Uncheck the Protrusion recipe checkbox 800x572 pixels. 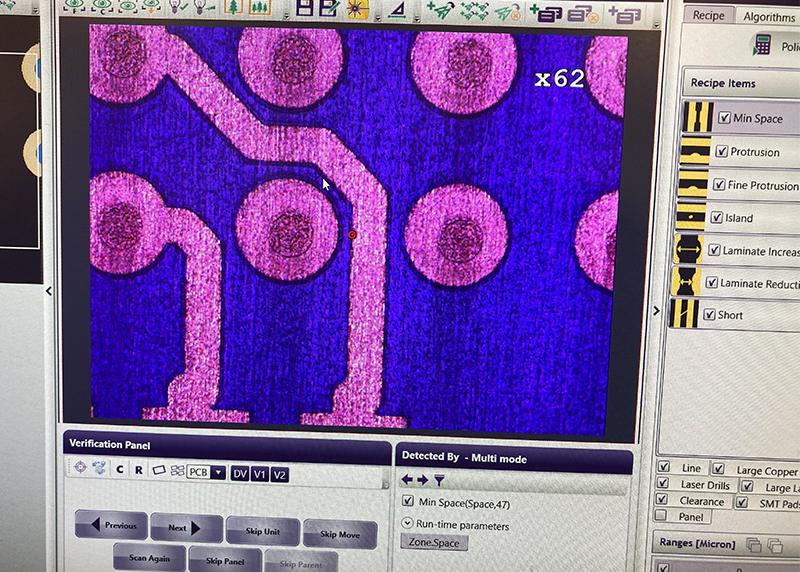[x=721, y=151]
